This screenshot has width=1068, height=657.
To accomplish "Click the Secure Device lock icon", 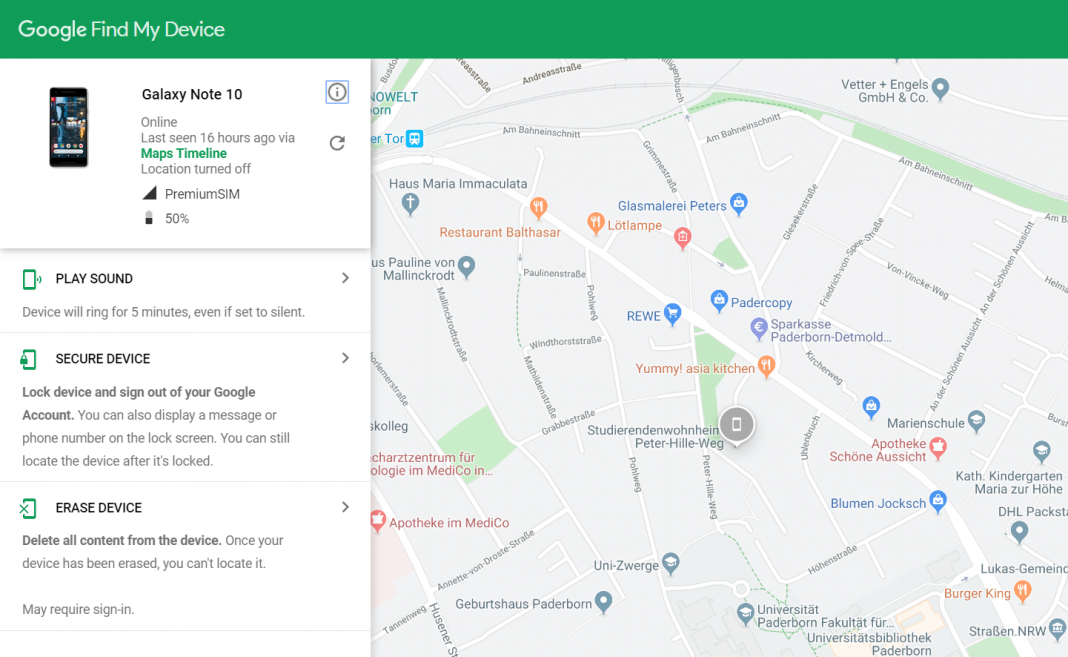I will click(x=31, y=358).
